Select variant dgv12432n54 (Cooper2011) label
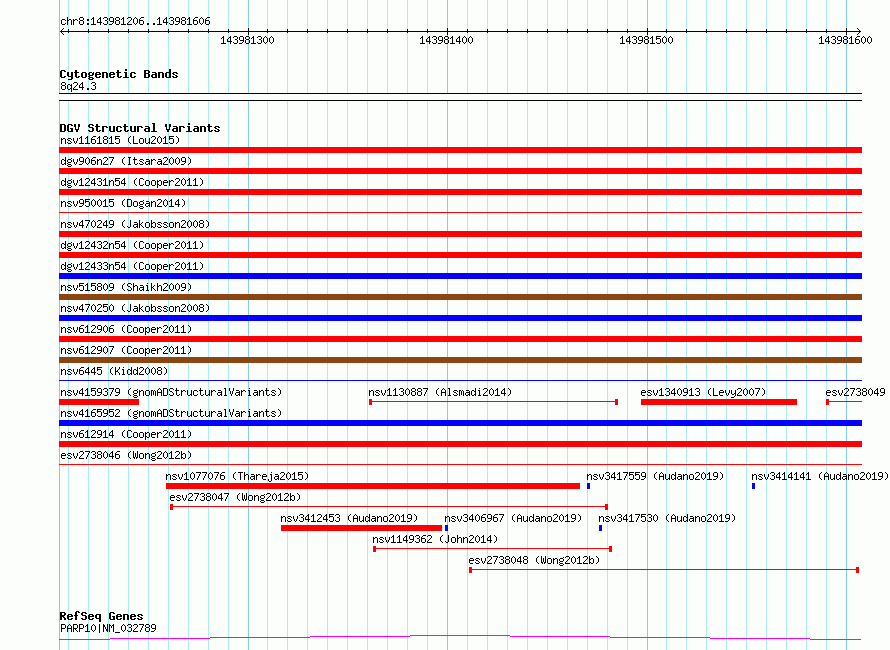Viewport: 890px width, 650px height. 132,245
